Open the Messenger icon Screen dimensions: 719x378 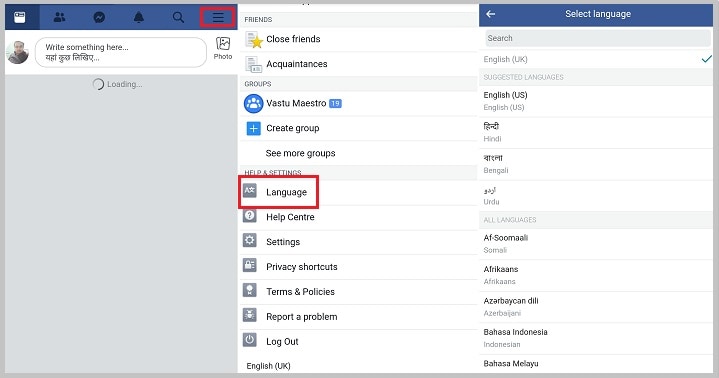(99, 17)
